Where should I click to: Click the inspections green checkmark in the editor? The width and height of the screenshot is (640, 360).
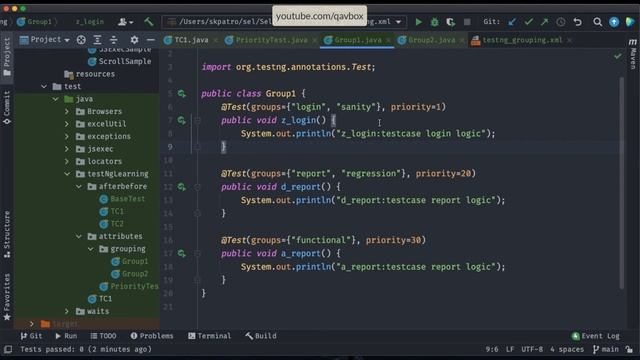click(x=618, y=56)
